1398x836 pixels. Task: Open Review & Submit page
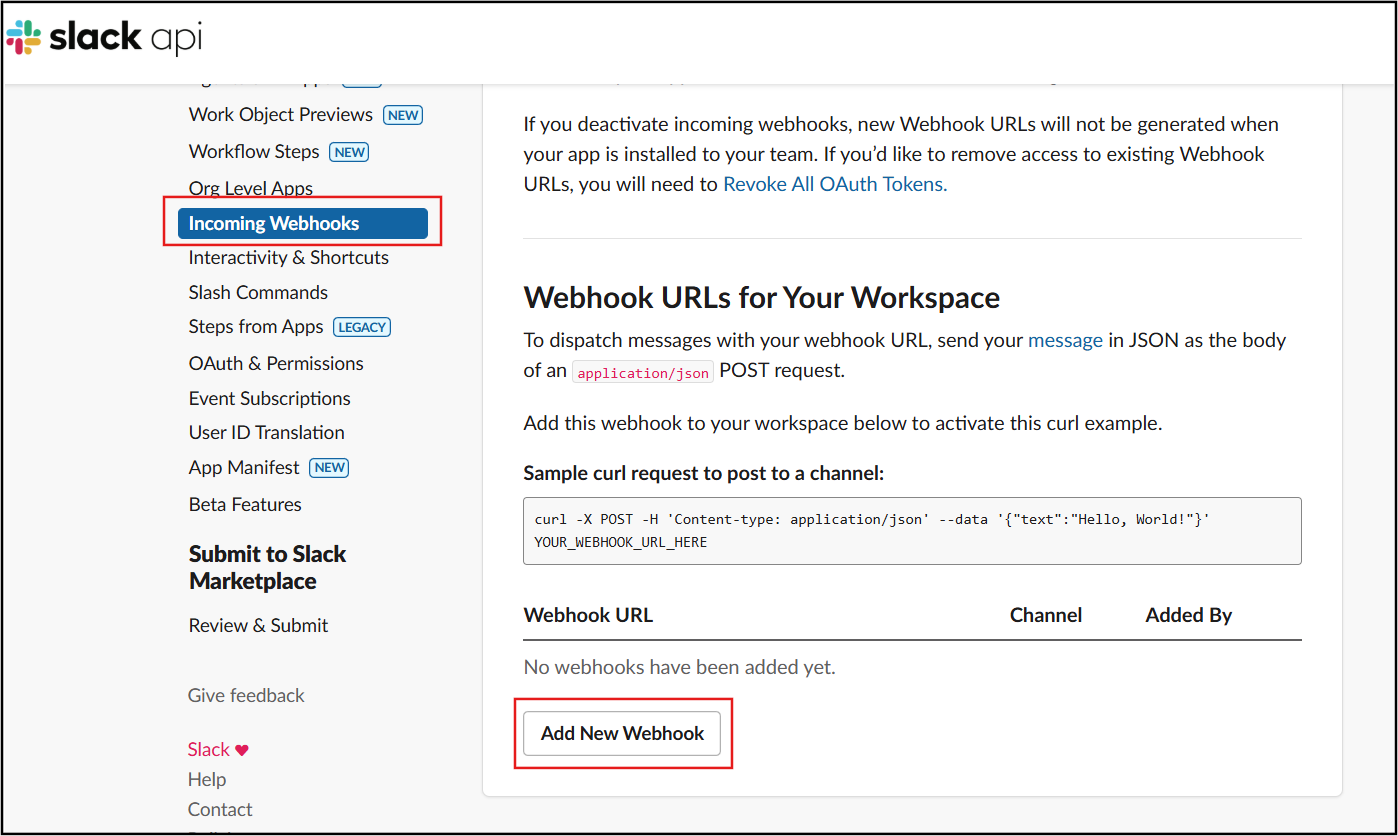point(258,626)
